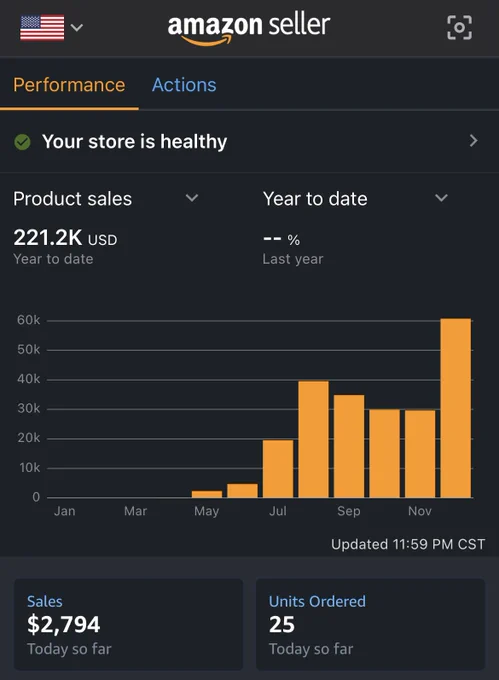Select the tallest December sales bar

pyautogui.click(x=456, y=408)
